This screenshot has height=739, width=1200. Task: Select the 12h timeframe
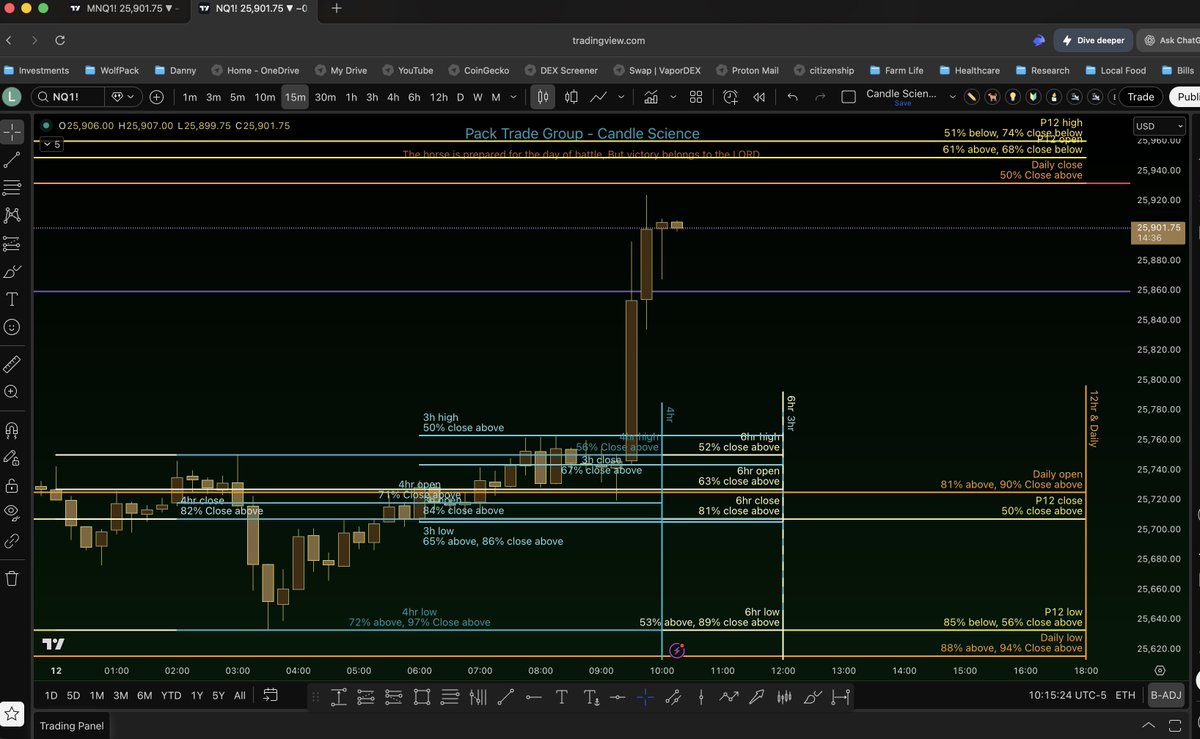pos(439,97)
